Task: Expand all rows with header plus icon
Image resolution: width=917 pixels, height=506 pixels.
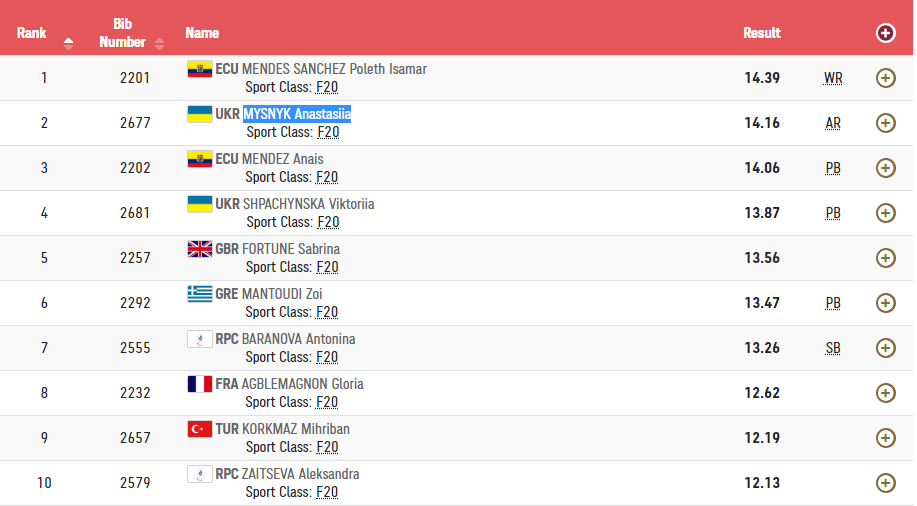Action: [x=885, y=33]
